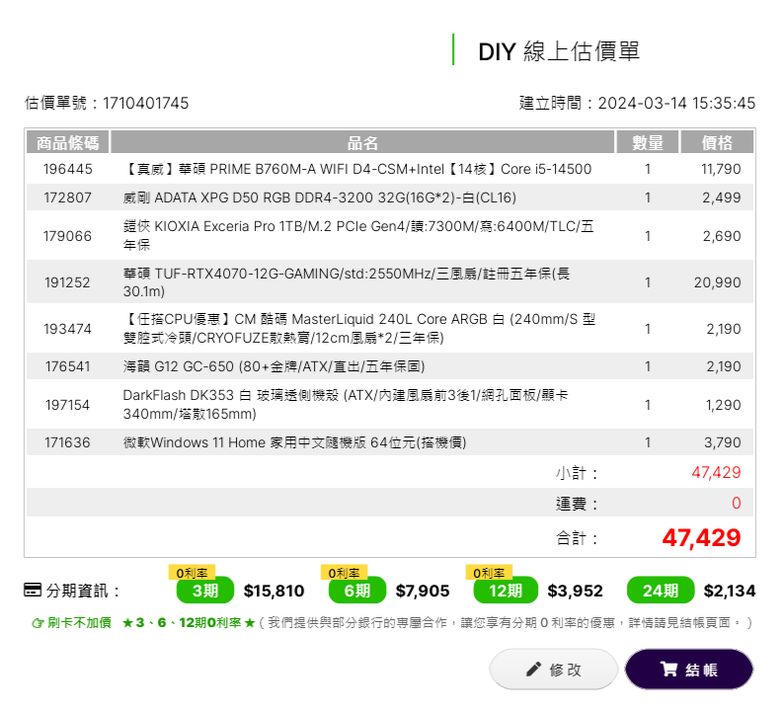Click the 品名 column header
The height and width of the screenshot is (714, 780).
click(362, 143)
